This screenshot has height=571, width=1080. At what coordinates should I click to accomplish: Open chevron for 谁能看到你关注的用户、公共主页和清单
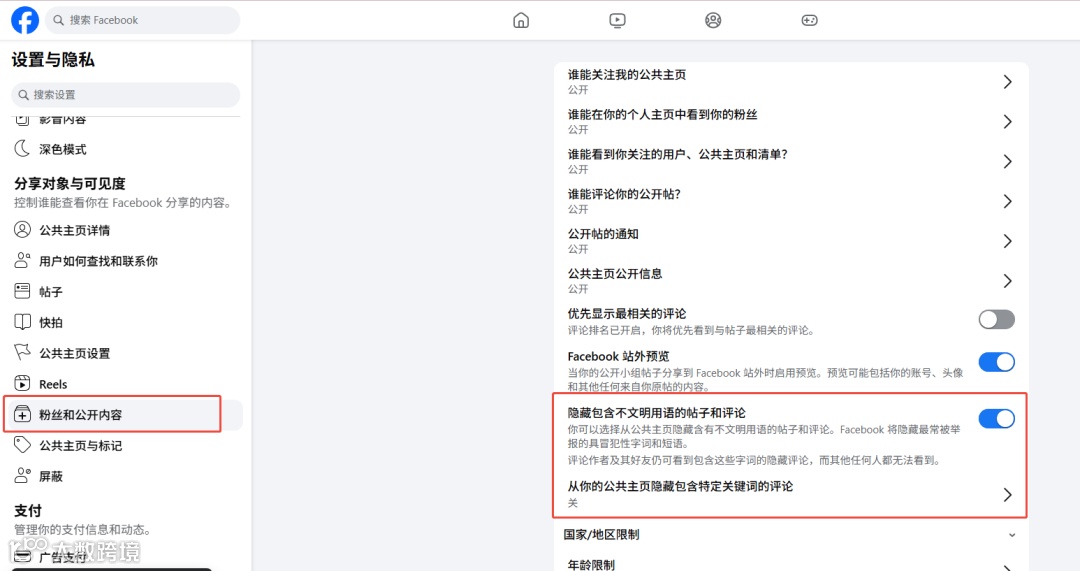(1008, 162)
